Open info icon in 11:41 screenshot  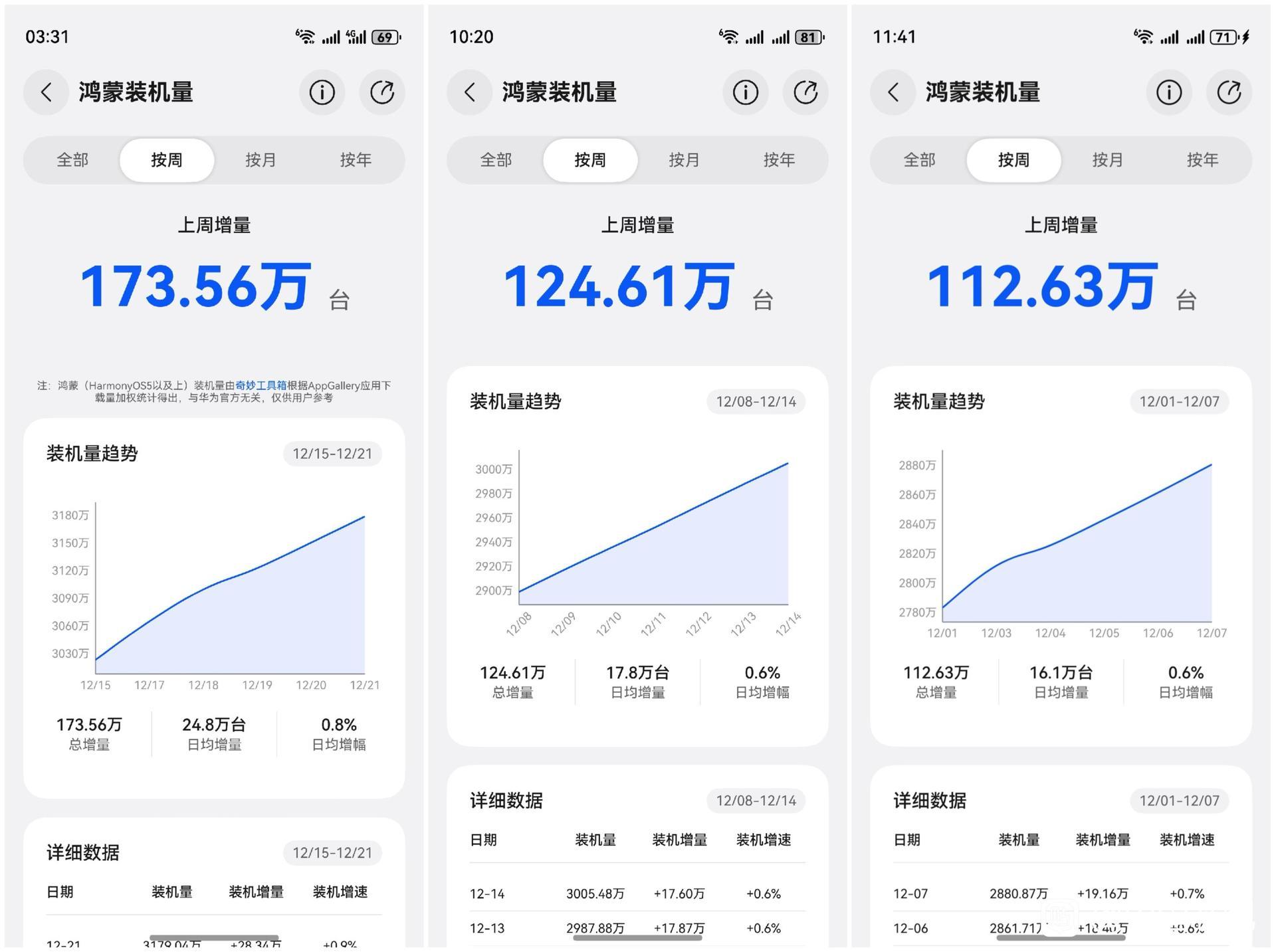1169,92
